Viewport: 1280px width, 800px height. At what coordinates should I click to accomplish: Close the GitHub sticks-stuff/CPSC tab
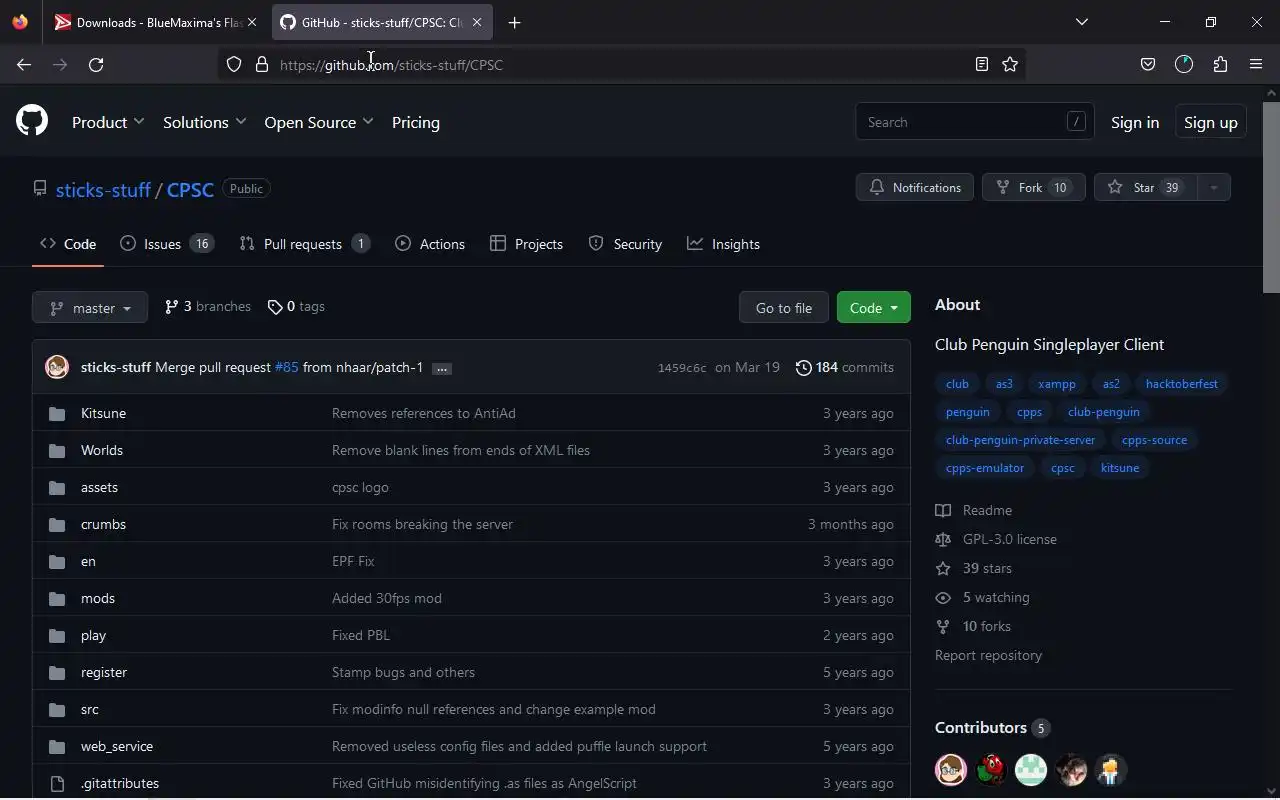477,22
